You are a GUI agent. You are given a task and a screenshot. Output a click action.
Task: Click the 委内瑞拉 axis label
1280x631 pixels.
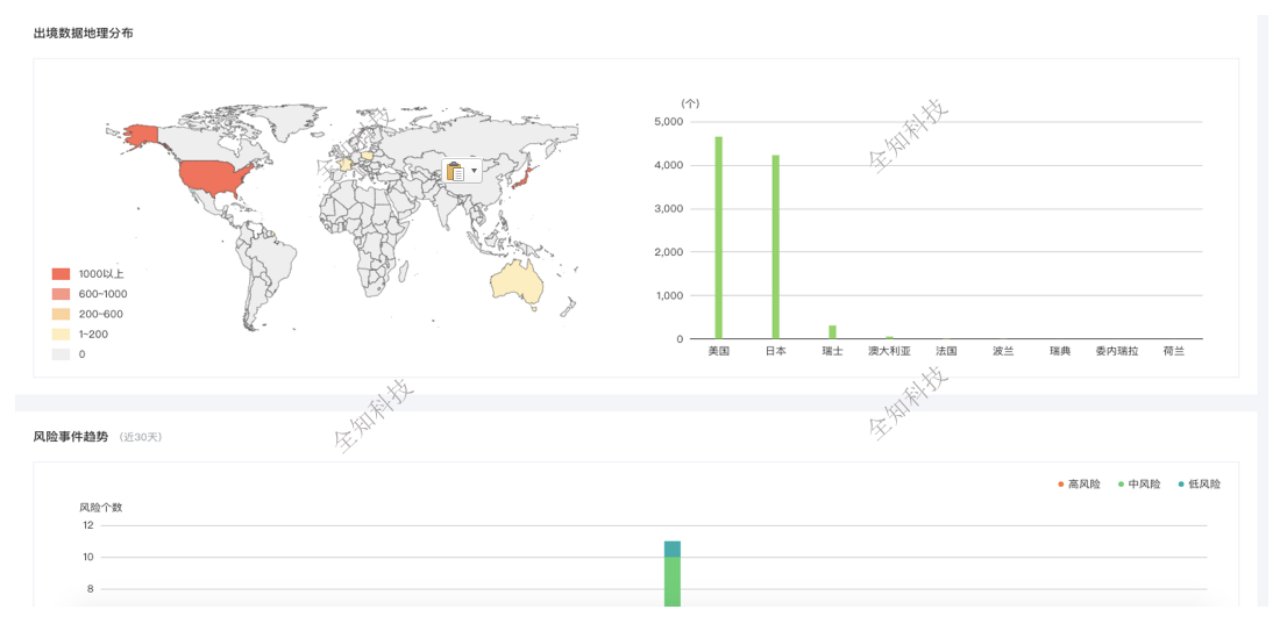pyautogui.click(x=1117, y=352)
